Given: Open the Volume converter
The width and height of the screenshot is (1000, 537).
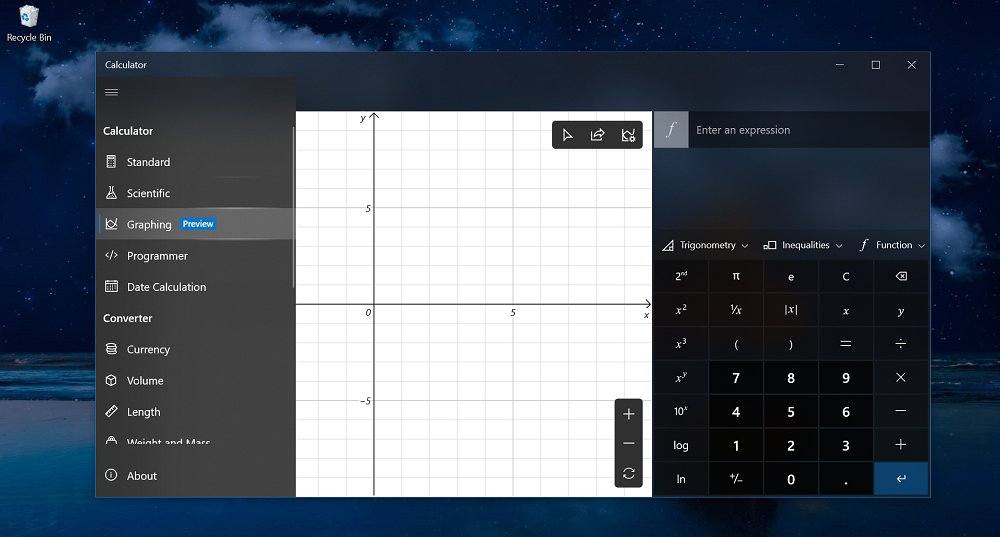Looking at the screenshot, I should [x=194, y=381].
